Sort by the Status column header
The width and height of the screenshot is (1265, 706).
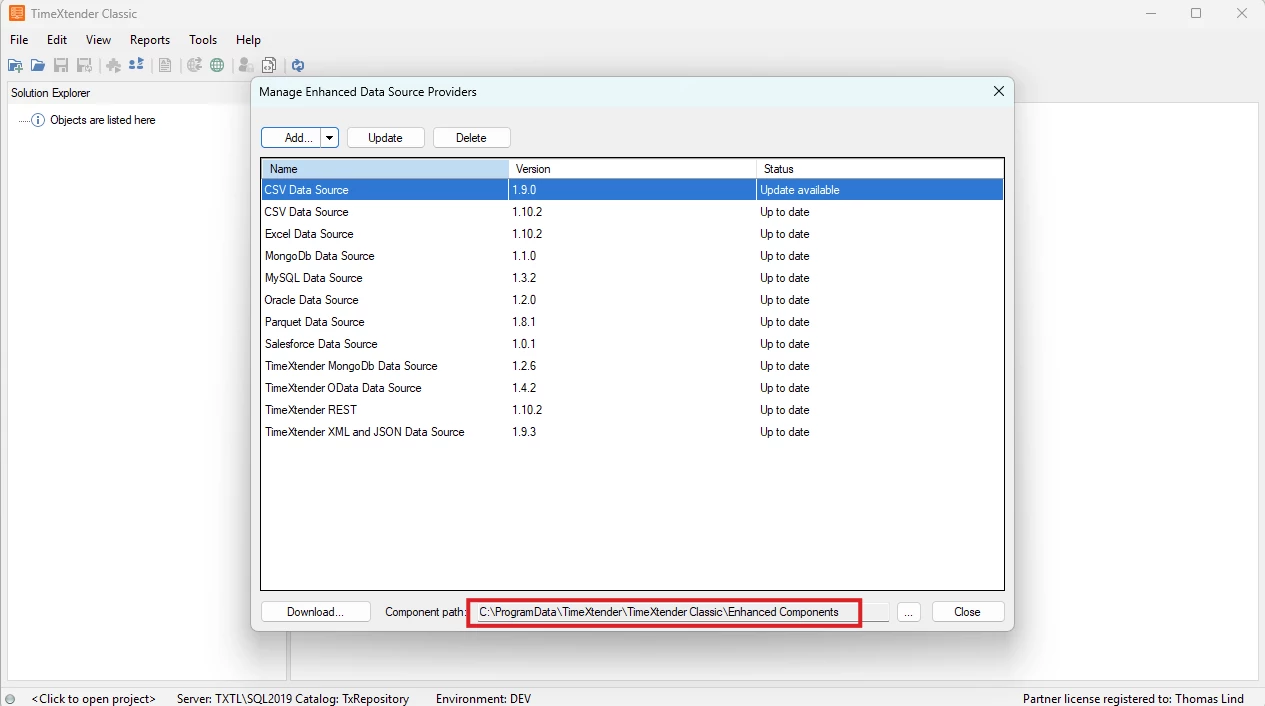(880, 169)
